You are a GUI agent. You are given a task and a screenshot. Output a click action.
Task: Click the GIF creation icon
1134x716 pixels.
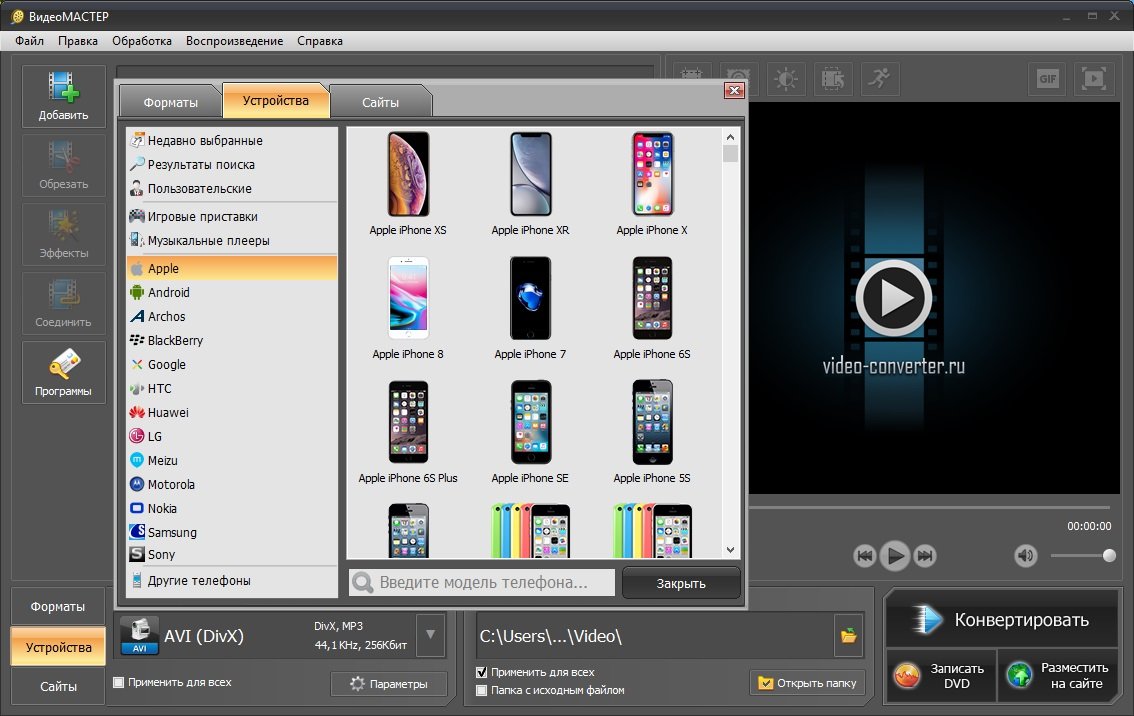pyautogui.click(x=1047, y=79)
